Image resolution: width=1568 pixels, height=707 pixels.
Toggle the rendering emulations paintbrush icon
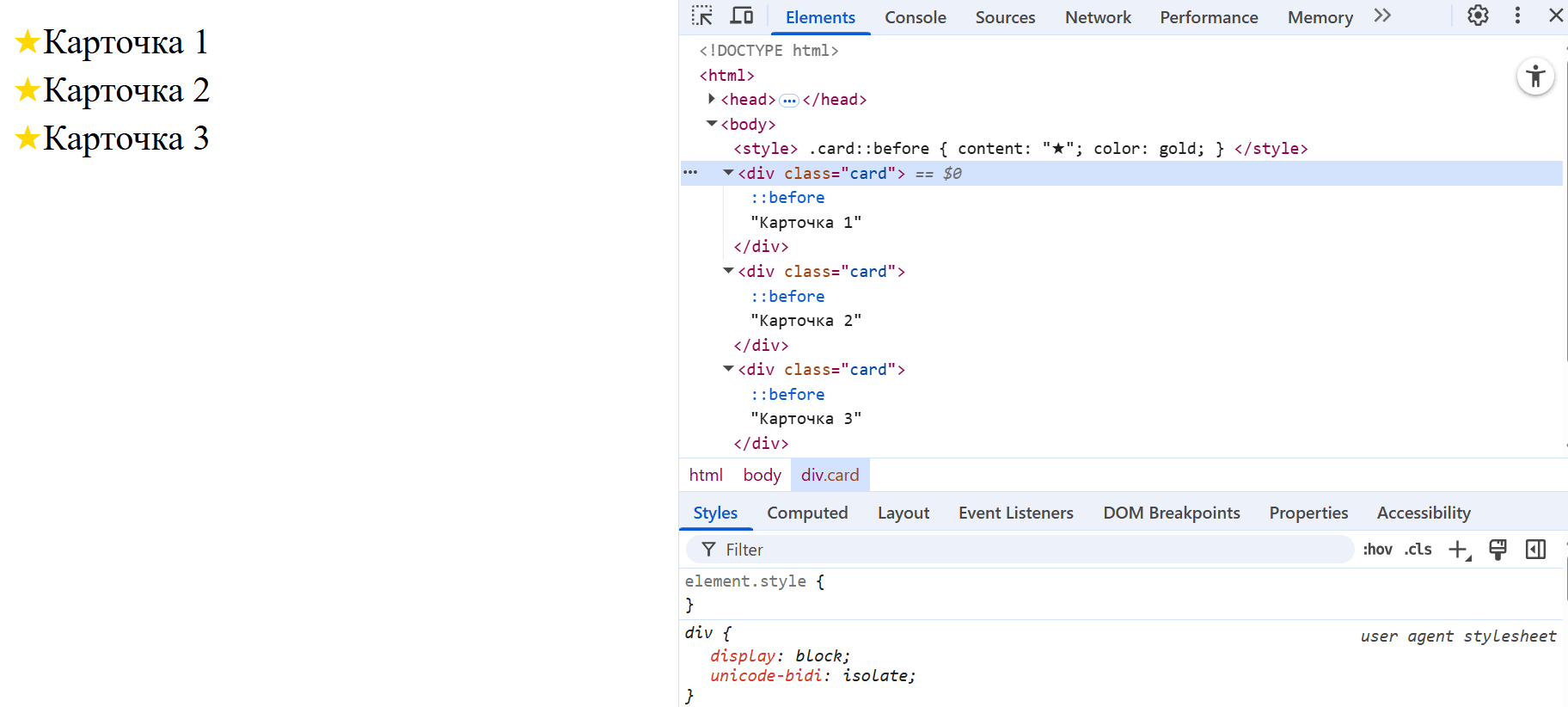tap(1498, 550)
